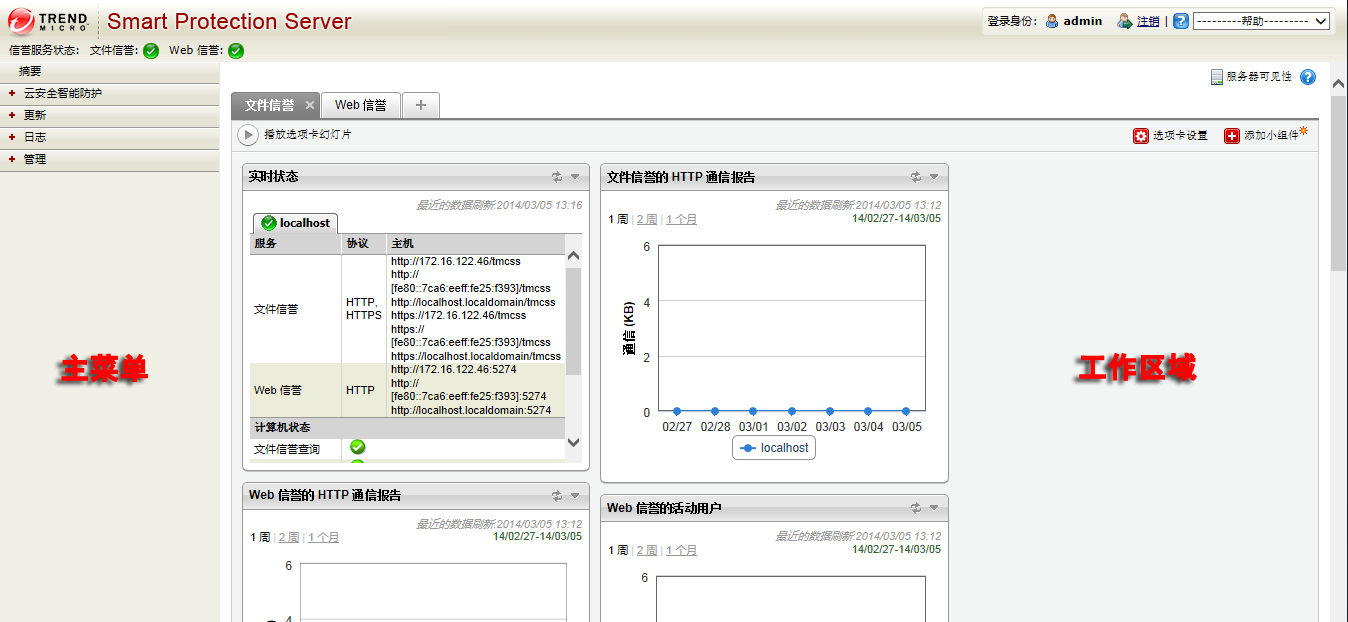This screenshot has width=1348, height=622.
Task: Click the help question icon next to 注销
Action: (x=1181, y=21)
